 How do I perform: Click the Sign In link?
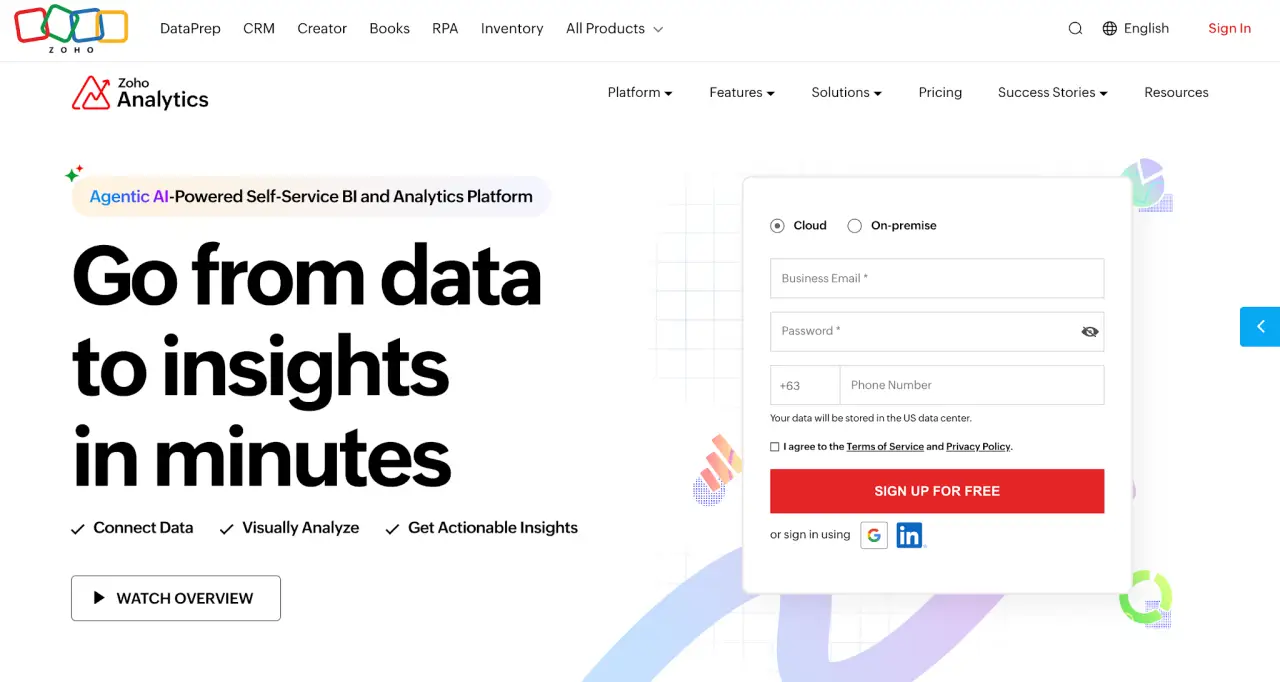1229,29
